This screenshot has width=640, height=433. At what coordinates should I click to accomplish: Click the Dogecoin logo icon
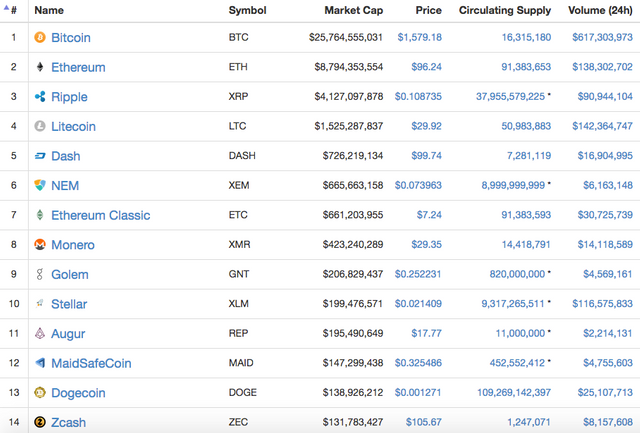click(40, 393)
